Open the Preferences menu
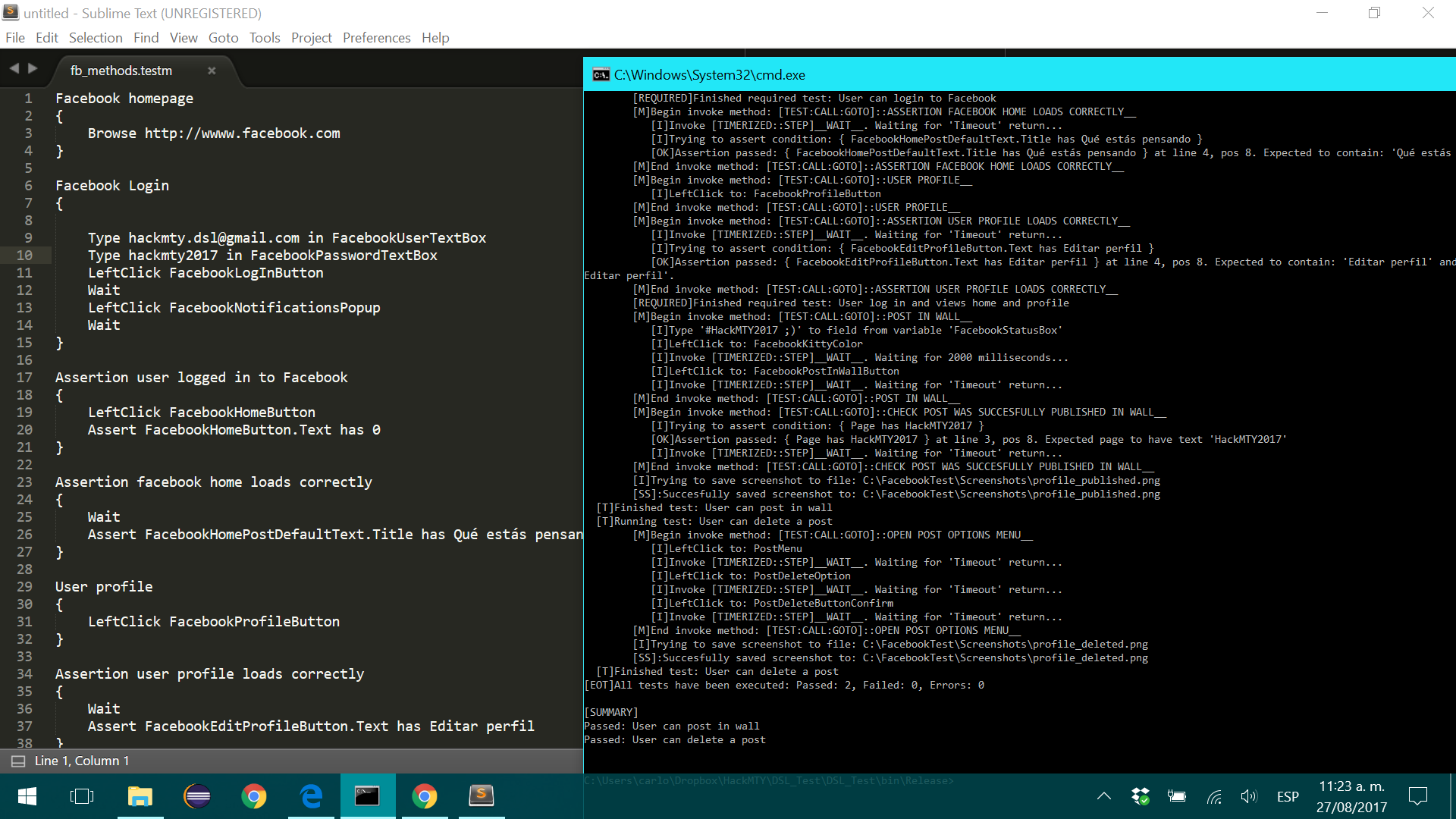This screenshot has width=1456, height=819. [376, 38]
